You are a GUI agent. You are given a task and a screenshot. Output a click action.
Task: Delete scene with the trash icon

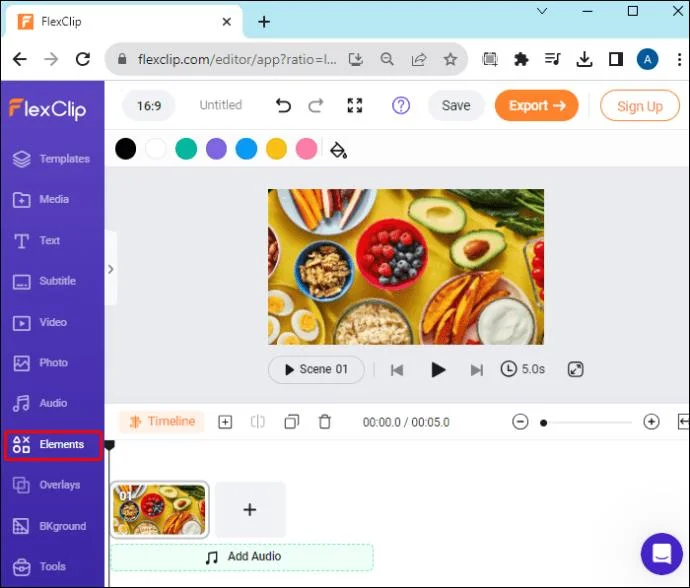[325, 422]
